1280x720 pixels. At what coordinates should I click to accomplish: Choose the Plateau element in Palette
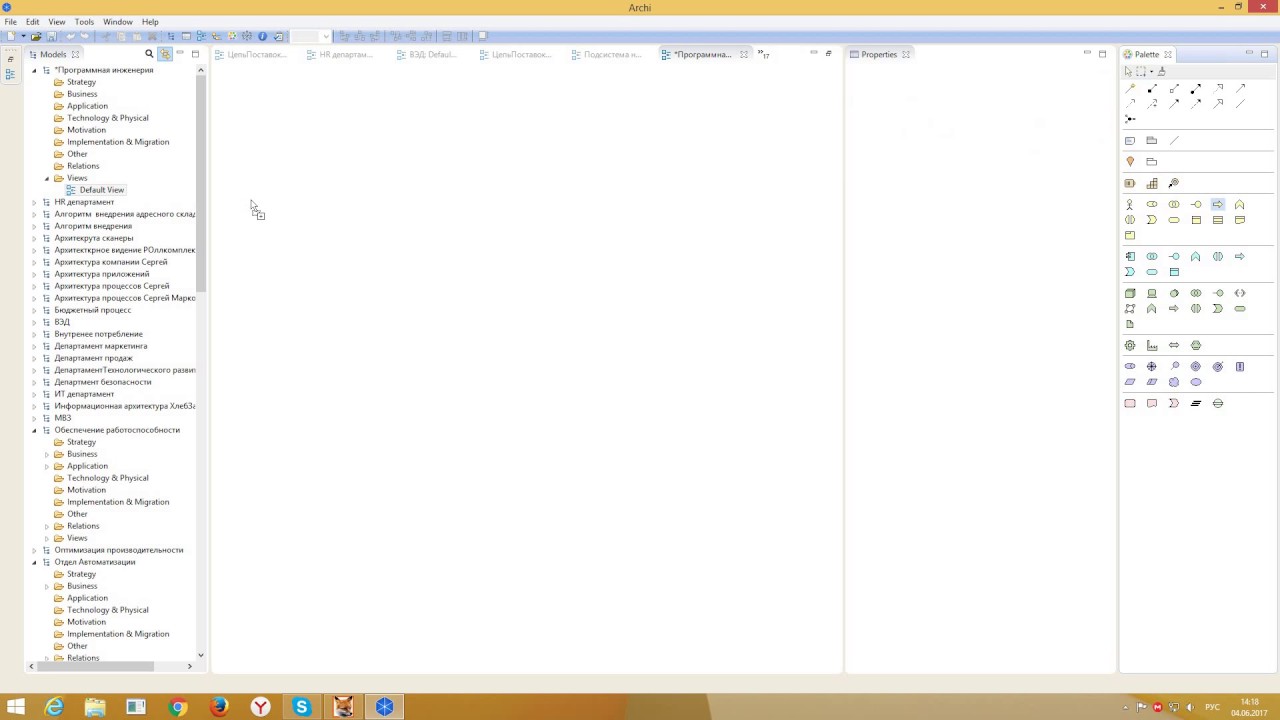1196,403
